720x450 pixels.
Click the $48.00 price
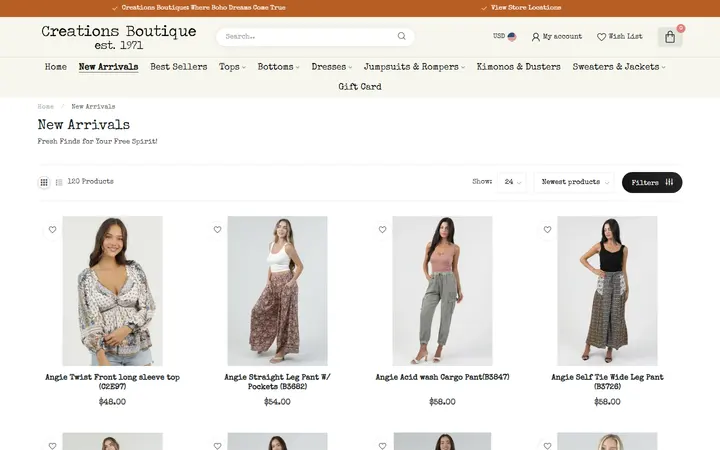(x=112, y=402)
